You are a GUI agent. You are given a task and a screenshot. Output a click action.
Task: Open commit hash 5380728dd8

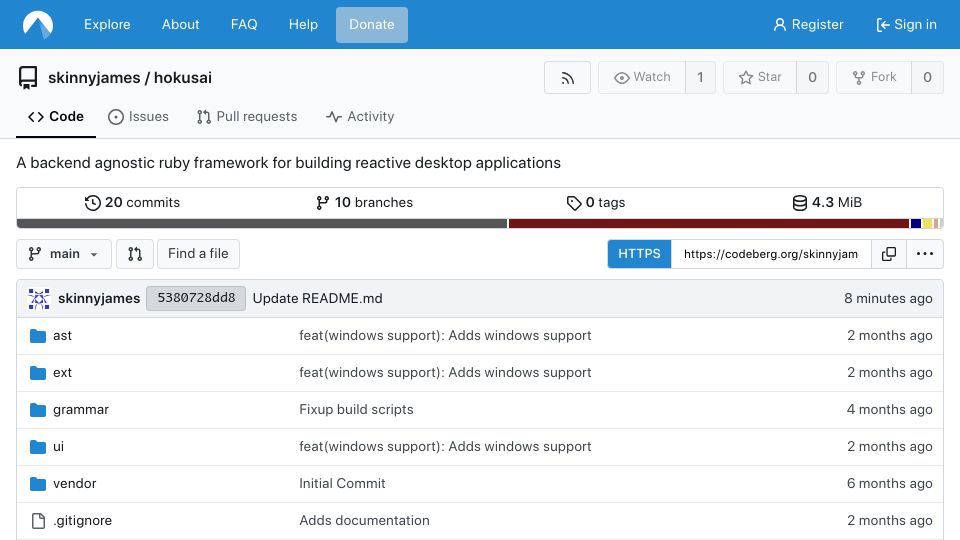point(196,298)
